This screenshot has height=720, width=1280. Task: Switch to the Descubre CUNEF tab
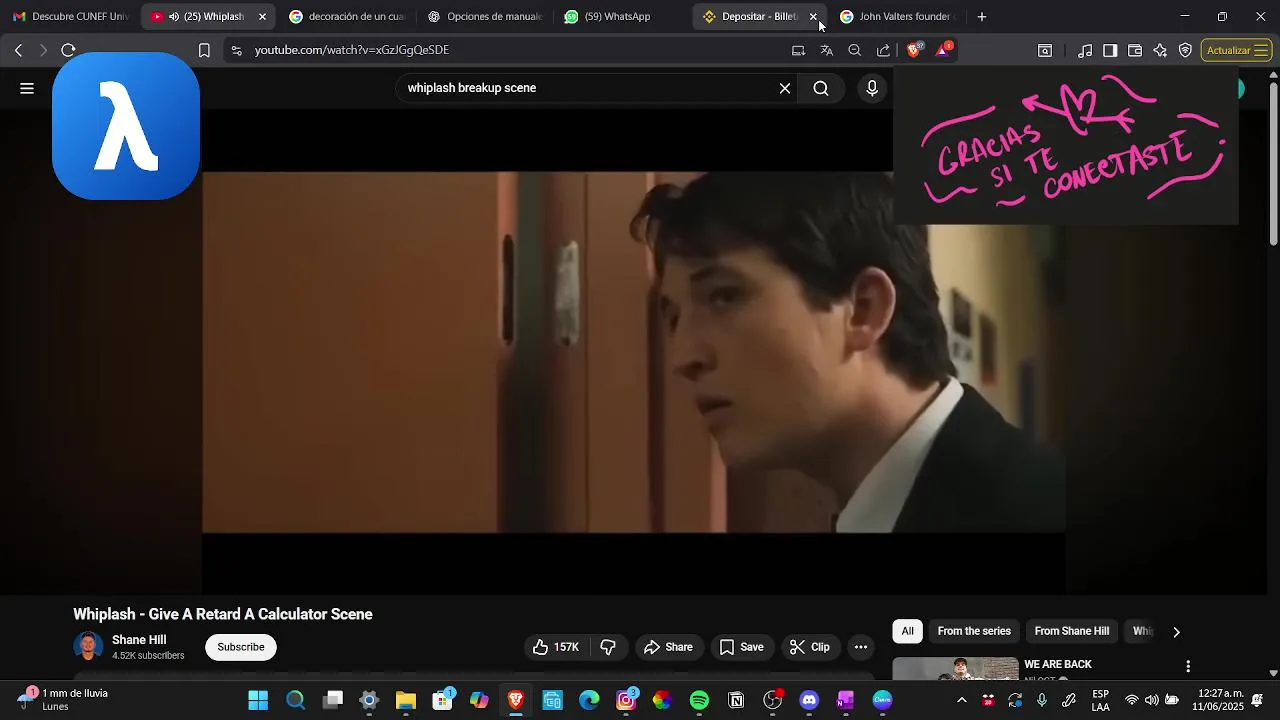point(70,17)
